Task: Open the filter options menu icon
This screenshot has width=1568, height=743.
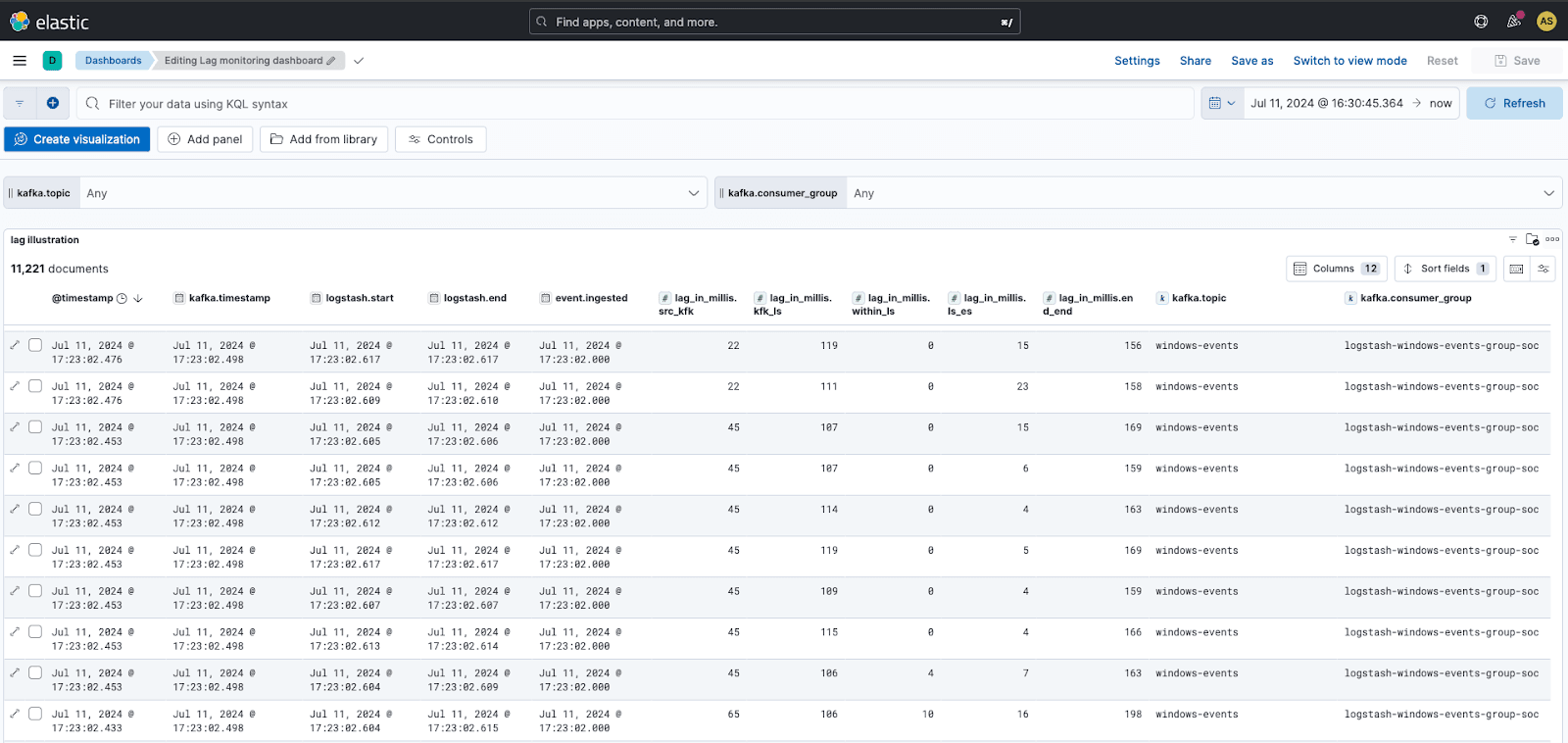Action: tap(20, 103)
